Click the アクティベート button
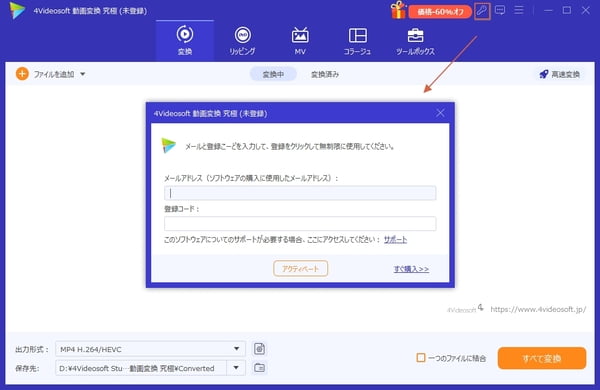 pyautogui.click(x=300, y=269)
